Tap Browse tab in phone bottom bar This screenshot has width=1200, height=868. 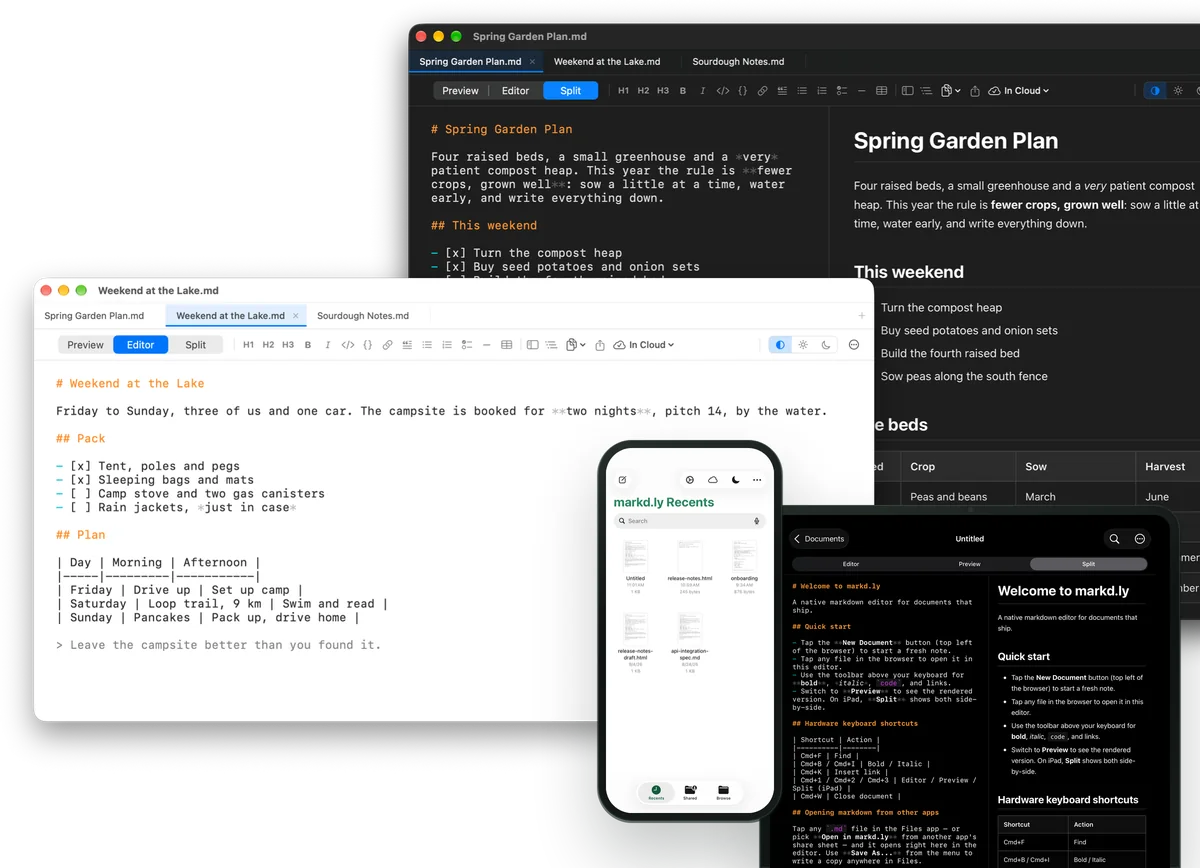click(723, 792)
